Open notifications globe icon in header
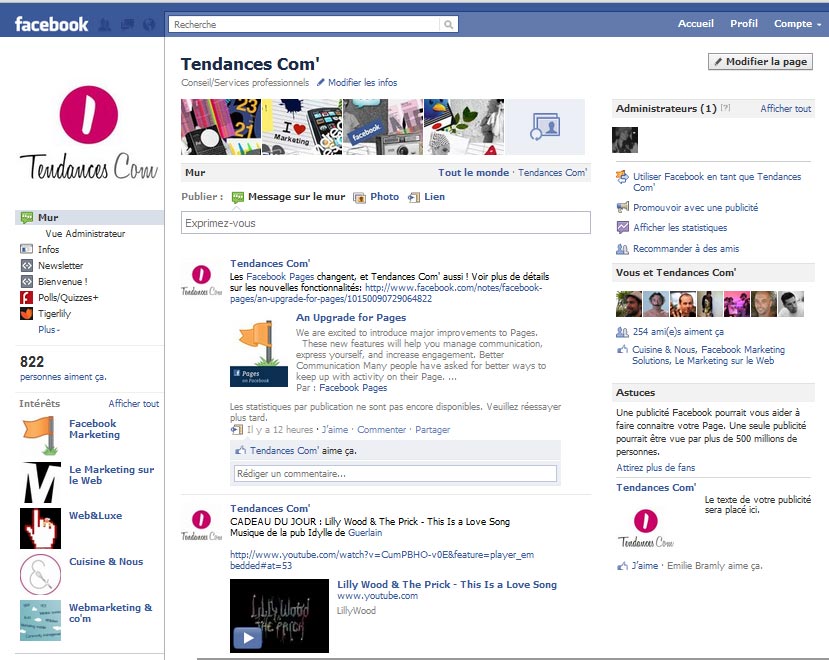Screen dimensions: 829x660 (x=149, y=24)
